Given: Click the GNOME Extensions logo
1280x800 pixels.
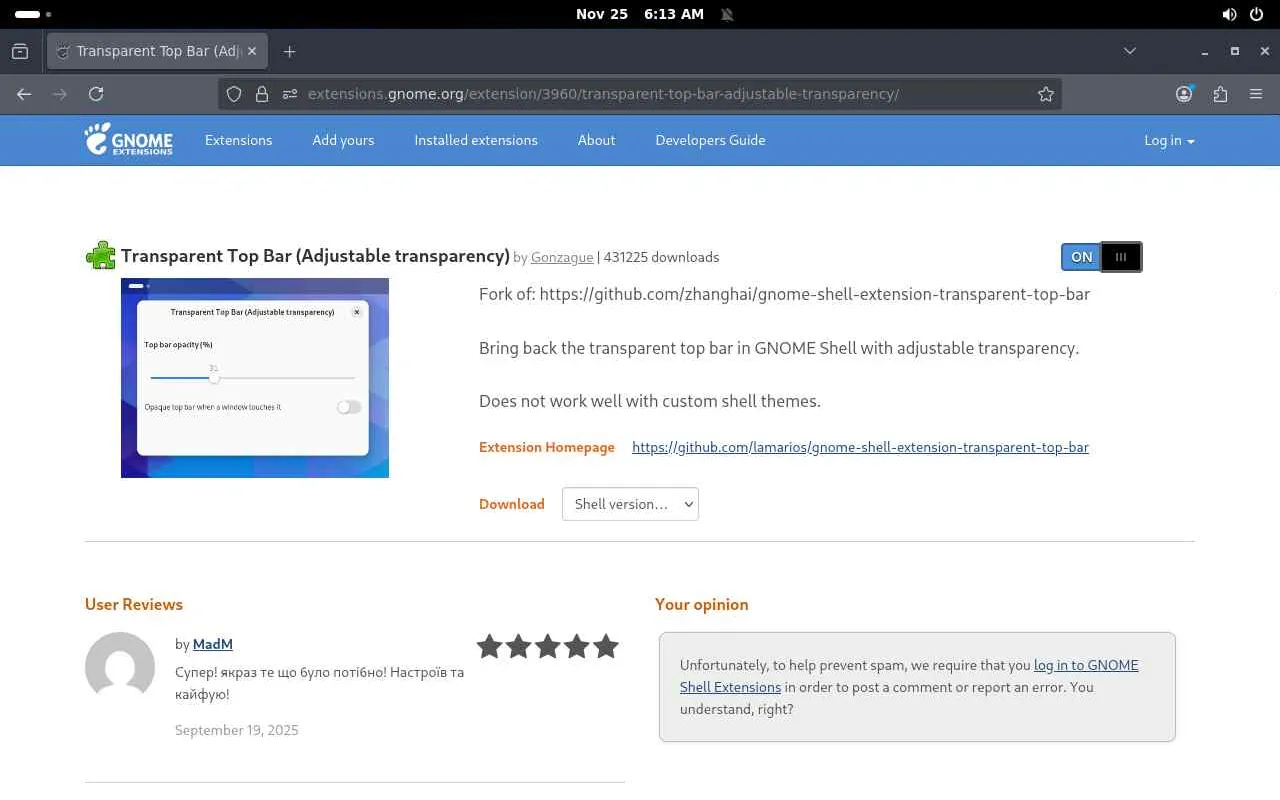Looking at the screenshot, I should (x=129, y=140).
